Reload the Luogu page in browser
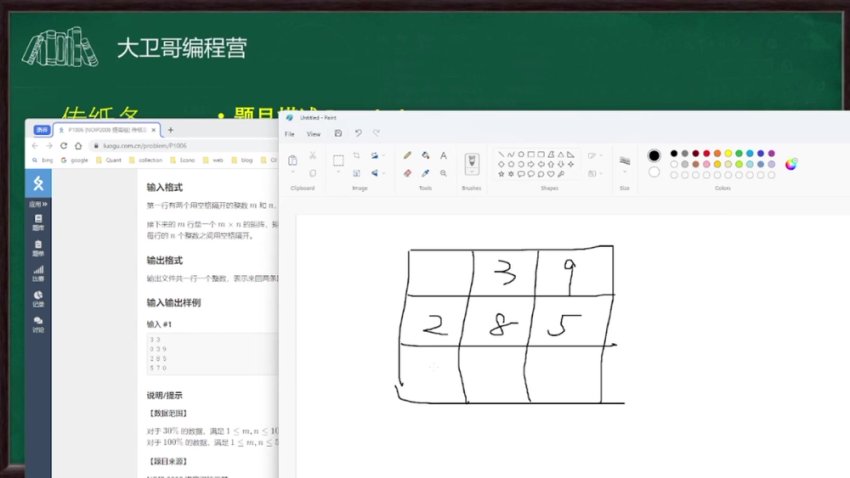Screen dimensions: 850x478 pyautogui.click(x=64, y=145)
